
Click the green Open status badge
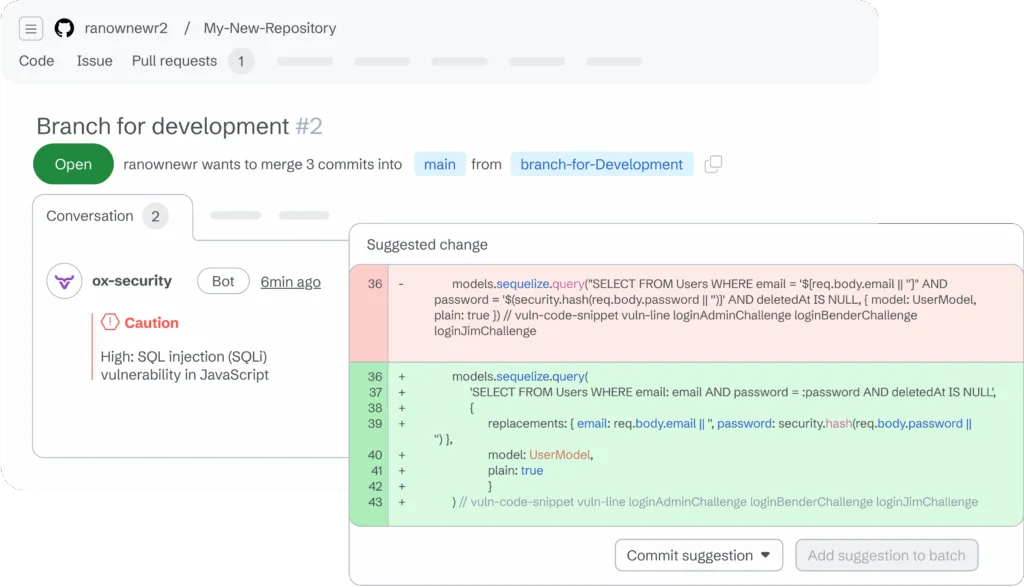tap(73, 164)
